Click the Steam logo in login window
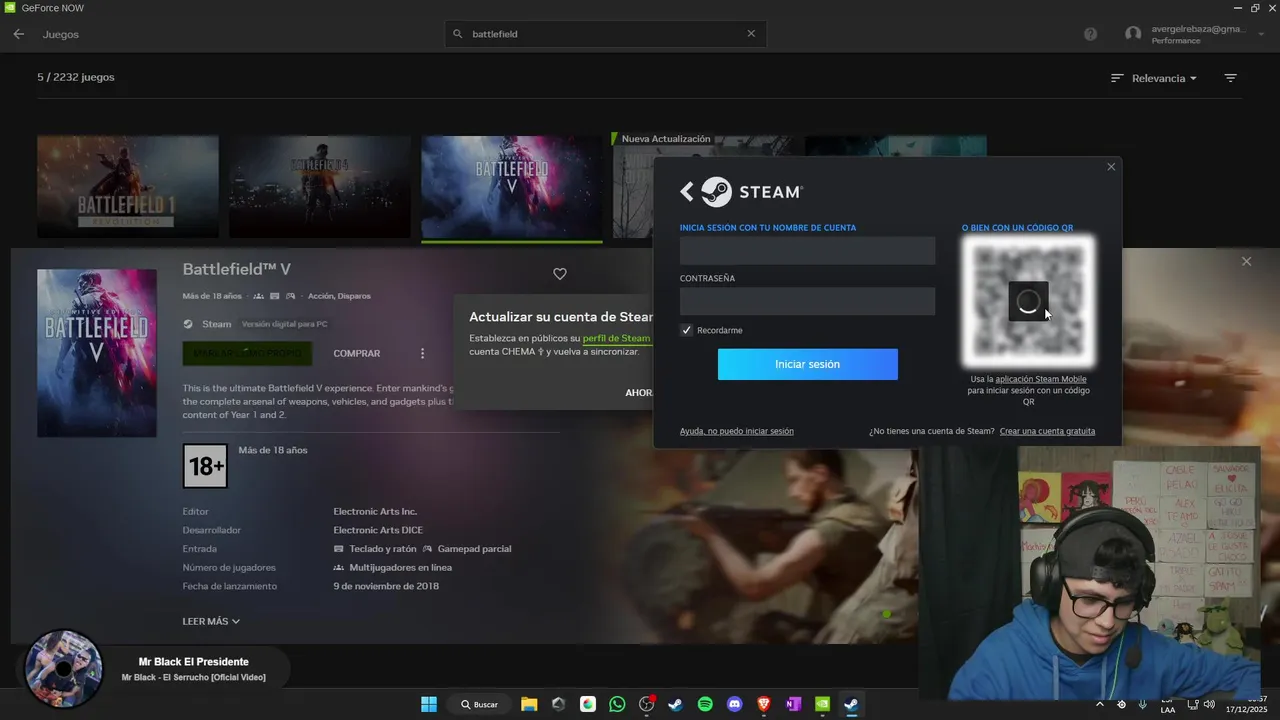Screen dimensions: 1280x720 tap(752, 192)
